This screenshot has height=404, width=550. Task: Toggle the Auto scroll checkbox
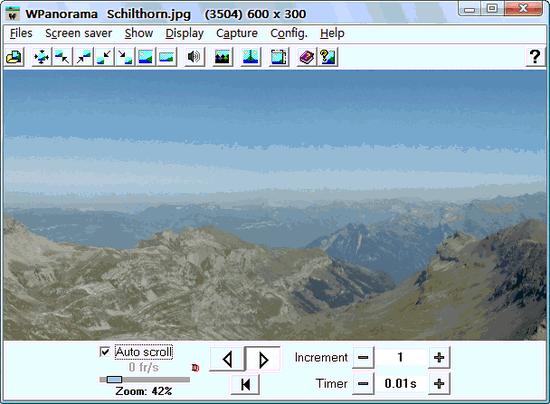point(105,351)
